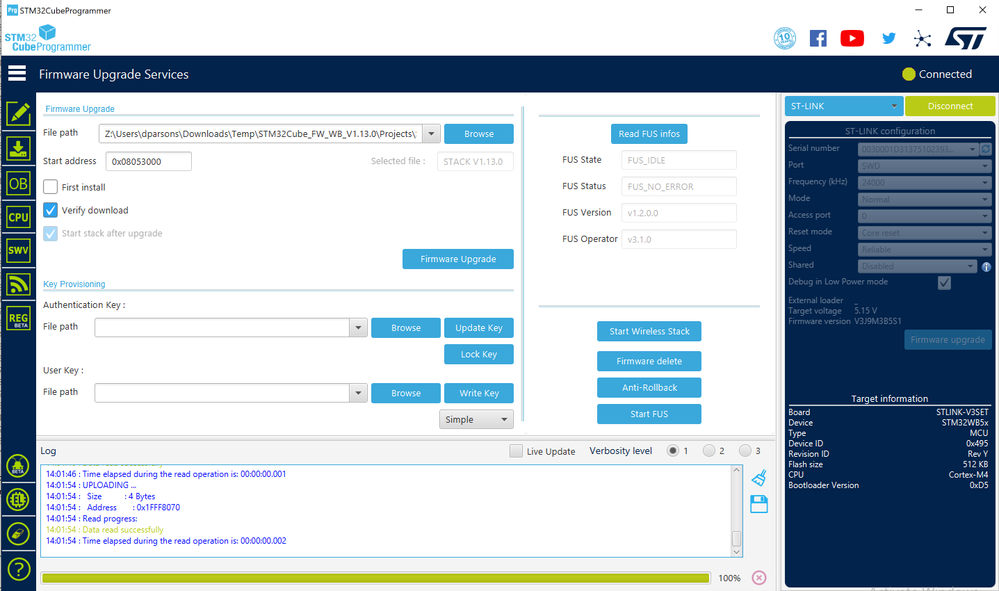Open the Erasing & Programming download icon

pos(18,148)
